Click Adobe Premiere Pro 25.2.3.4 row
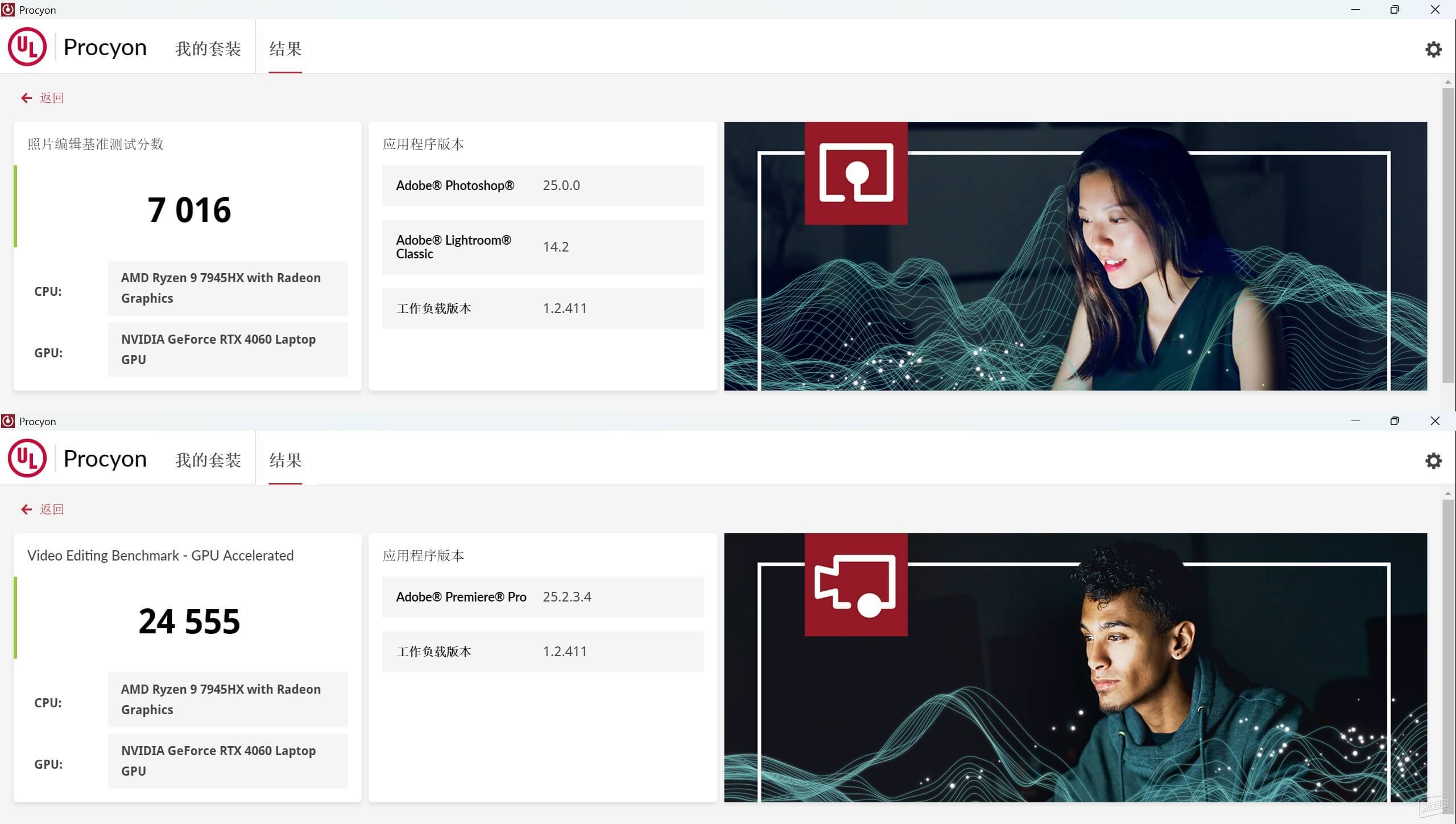1456x824 pixels. tap(543, 597)
